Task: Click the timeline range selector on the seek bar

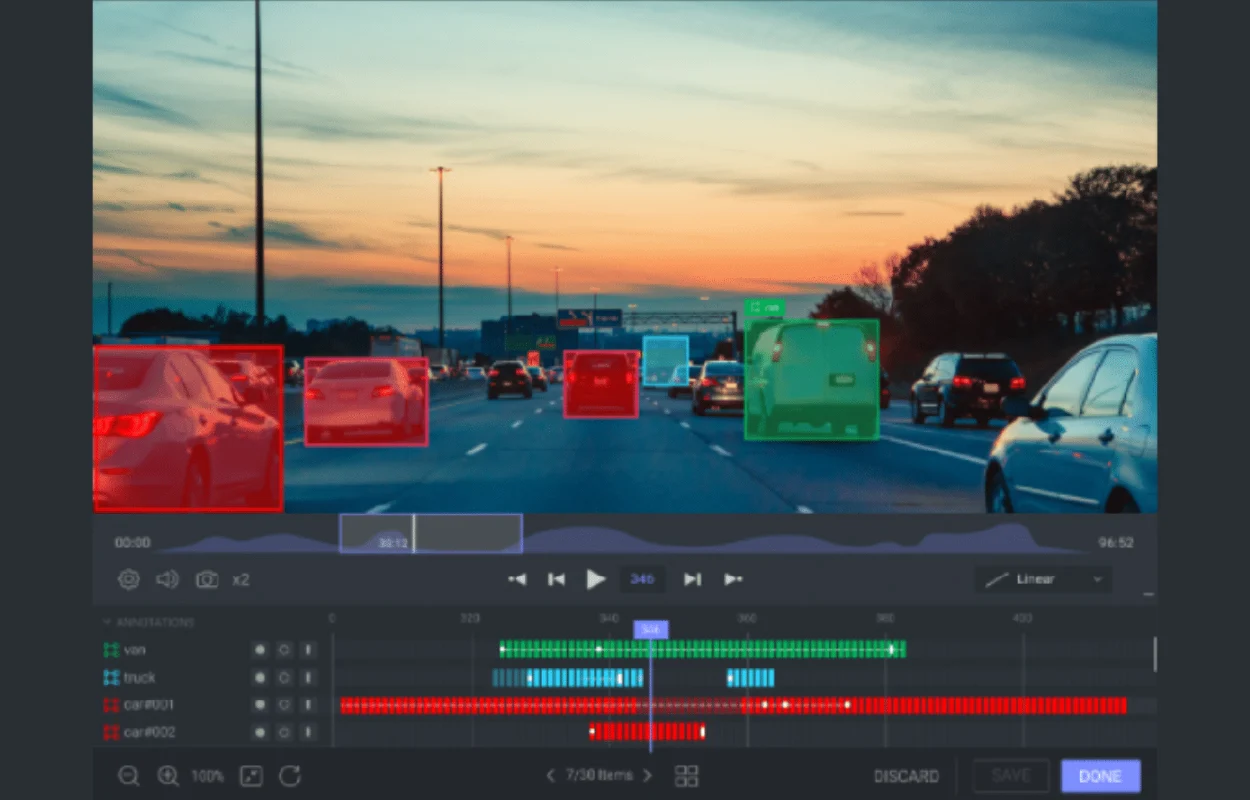Action: pos(431,533)
